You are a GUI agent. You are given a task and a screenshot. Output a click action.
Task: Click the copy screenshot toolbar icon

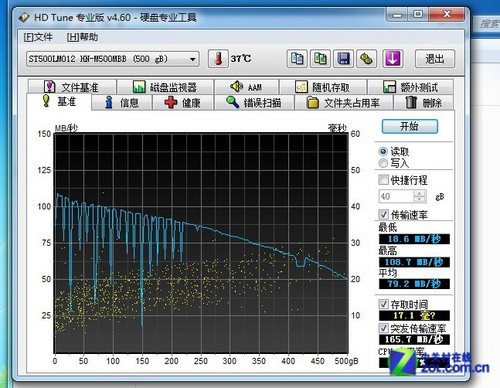pyautogui.click(x=320, y=59)
